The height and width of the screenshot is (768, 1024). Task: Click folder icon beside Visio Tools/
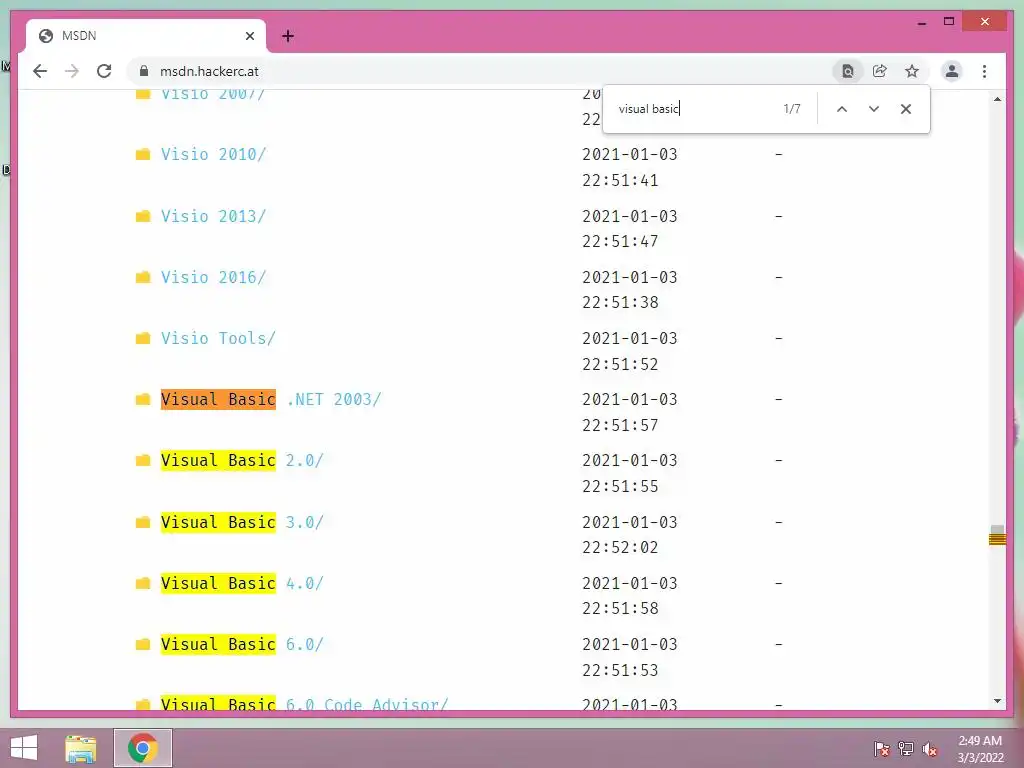(143, 338)
